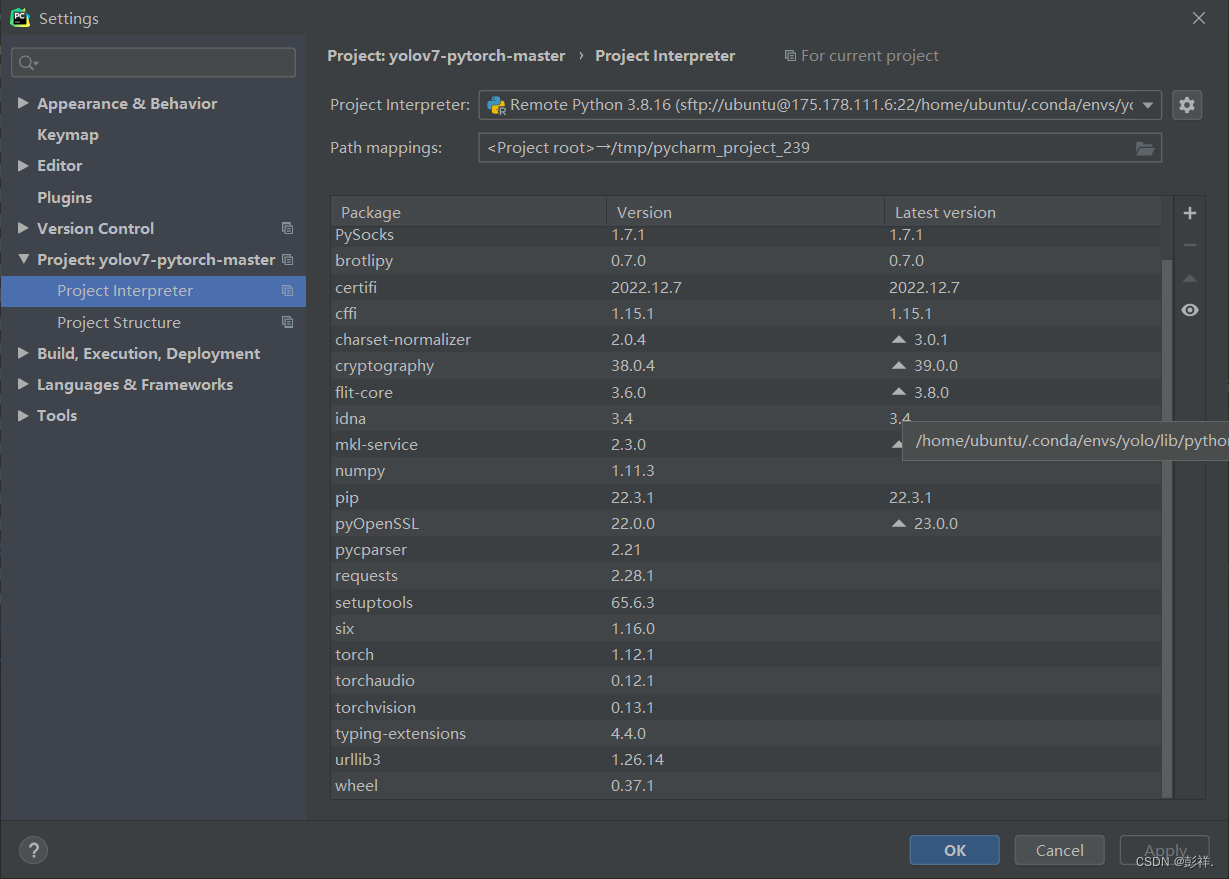Click the upgrade arrow icon in side toolbar
Image resolution: width=1229 pixels, height=879 pixels.
pyautogui.click(x=1190, y=278)
